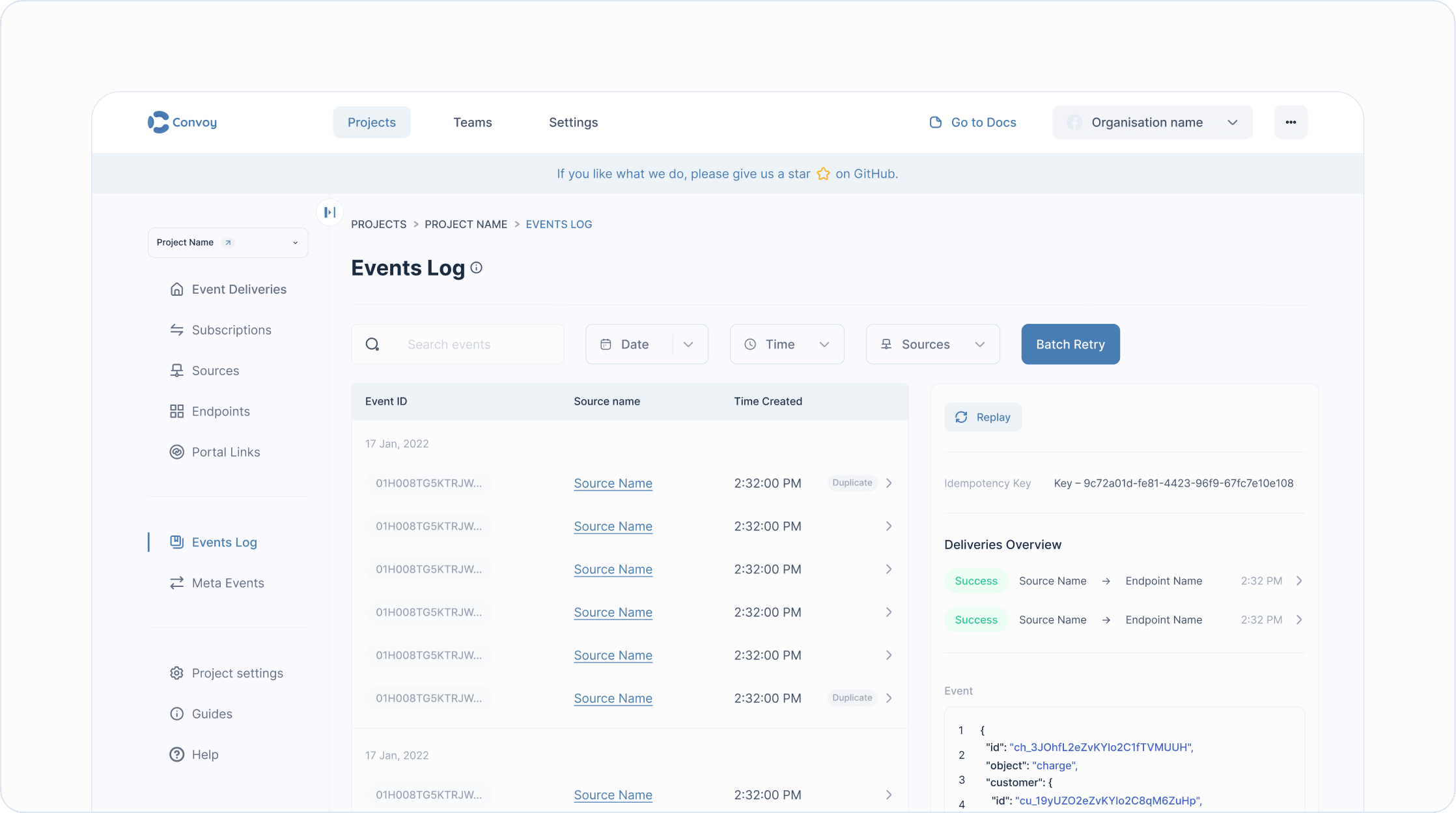
Task: Click the info icon beside Events Log heading
Action: tap(476, 267)
